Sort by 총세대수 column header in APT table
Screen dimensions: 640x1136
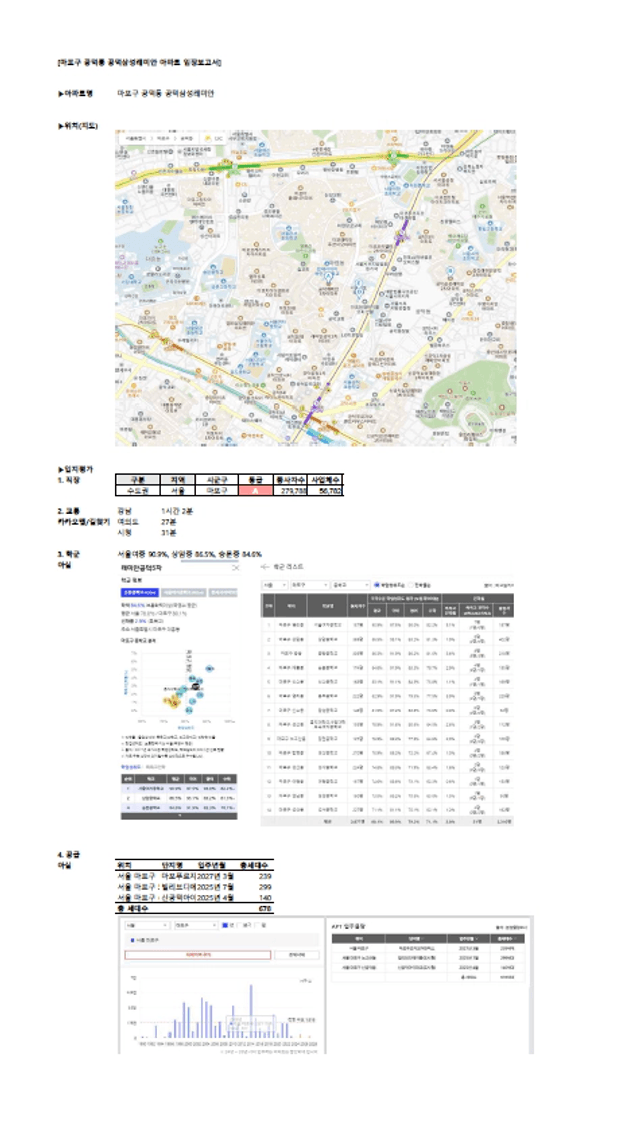click(507, 938)
